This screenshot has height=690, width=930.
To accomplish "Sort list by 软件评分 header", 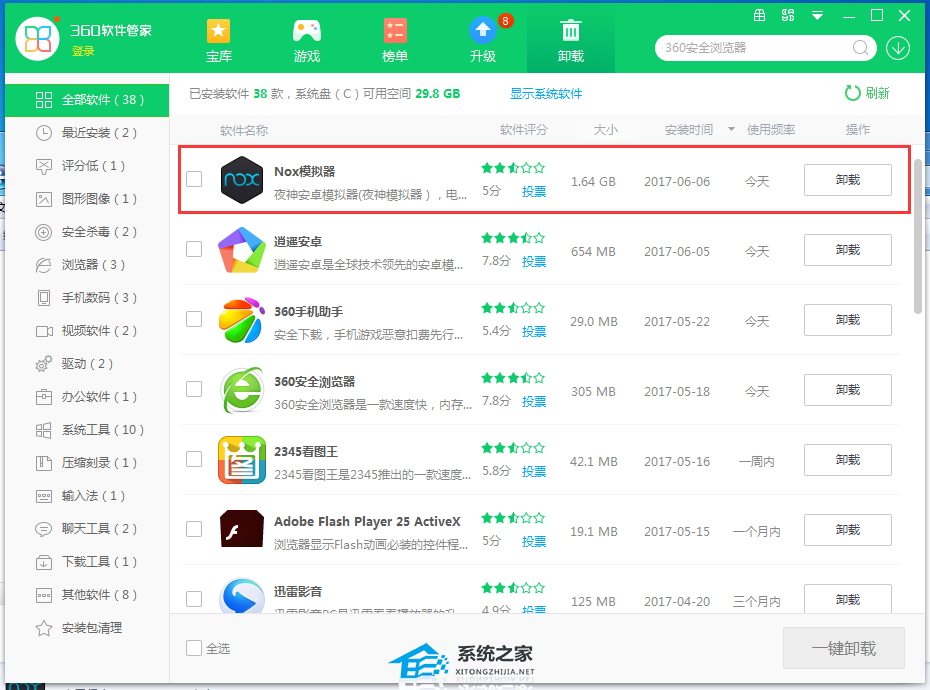I will (x=524, y=130).
